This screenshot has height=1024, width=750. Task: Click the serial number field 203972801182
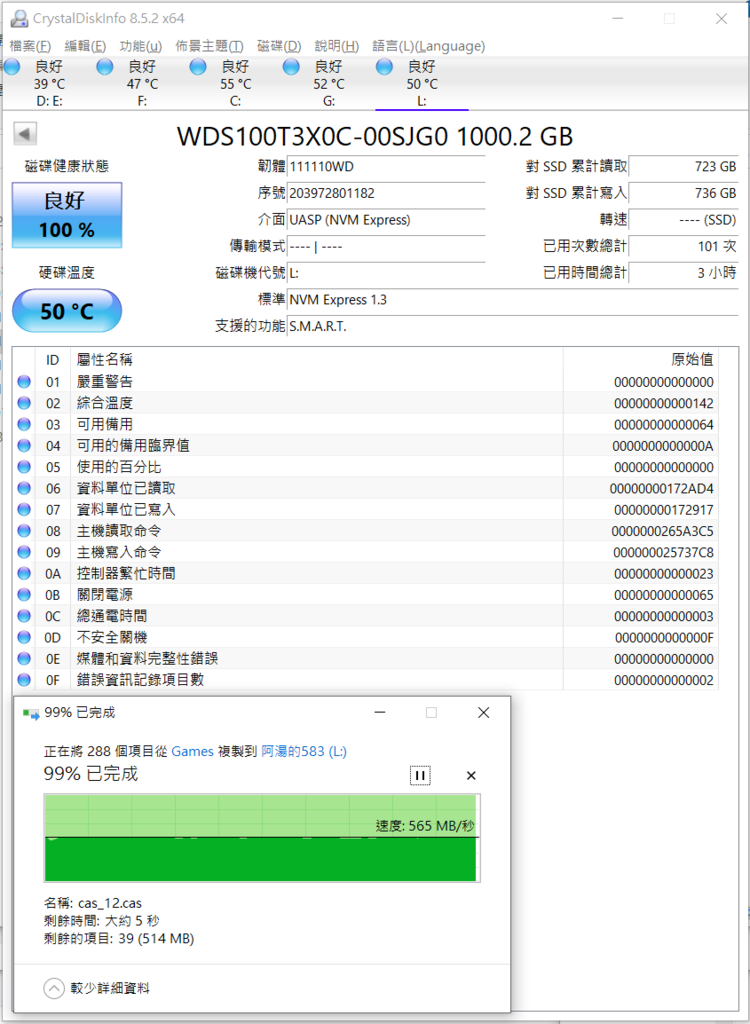click(386, 194)
